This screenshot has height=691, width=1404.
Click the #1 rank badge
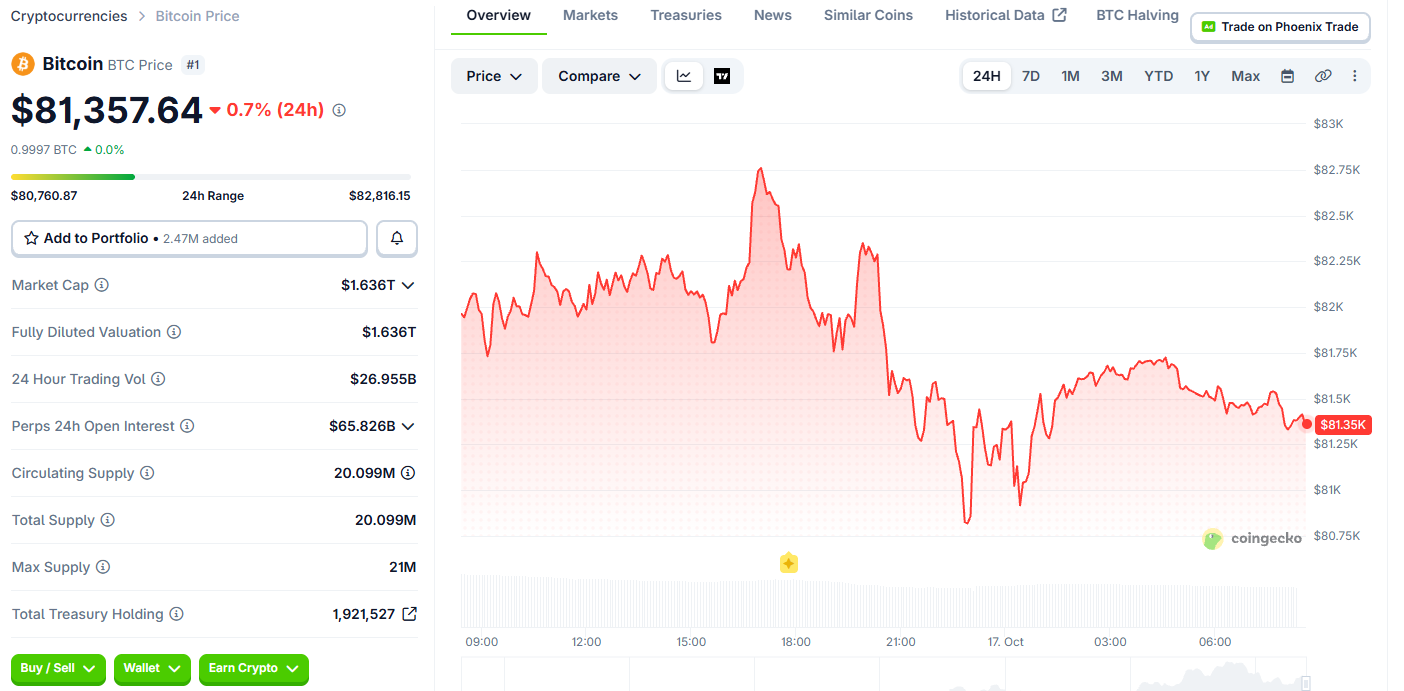(193, 65)
